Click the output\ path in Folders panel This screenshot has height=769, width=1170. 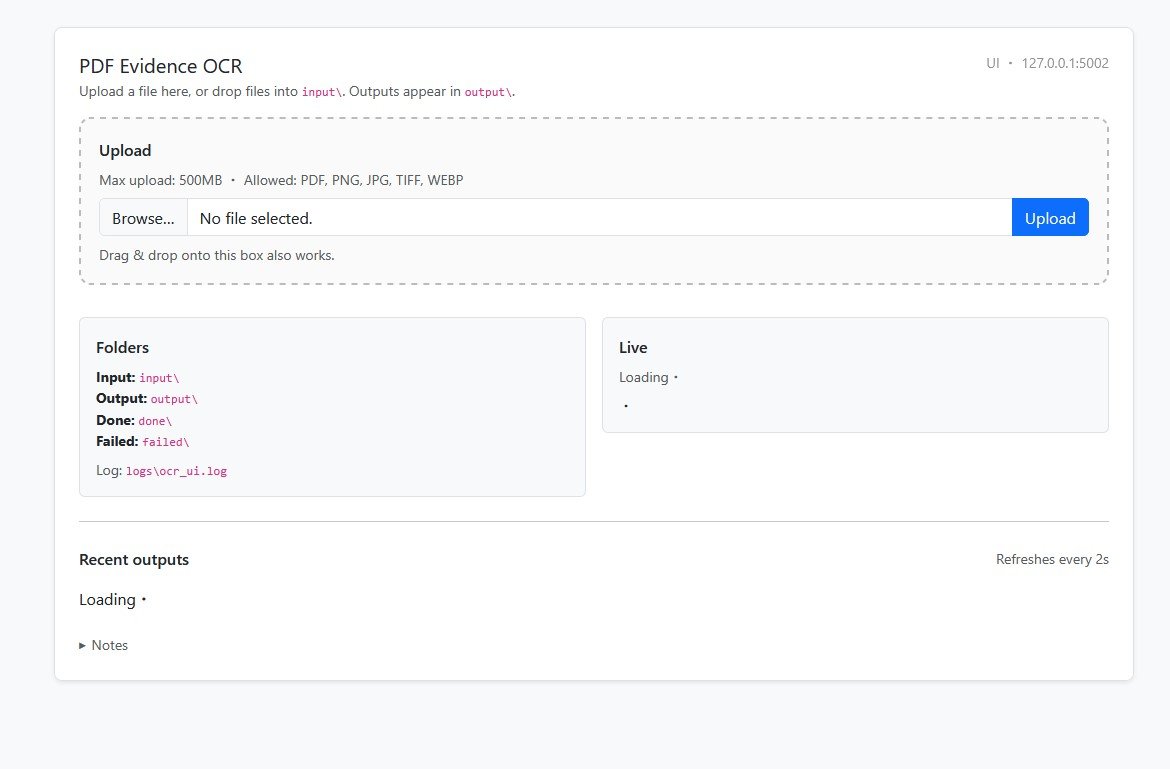174,399
